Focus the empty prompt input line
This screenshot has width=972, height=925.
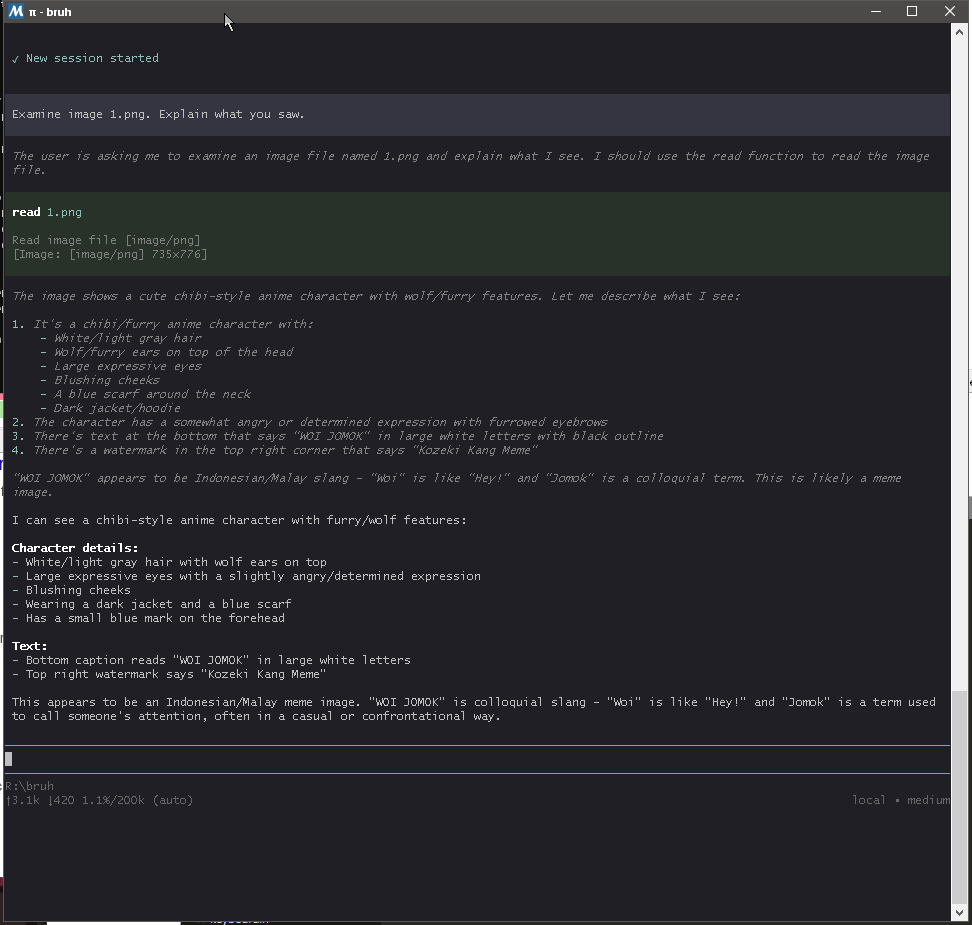click(400, 759)
